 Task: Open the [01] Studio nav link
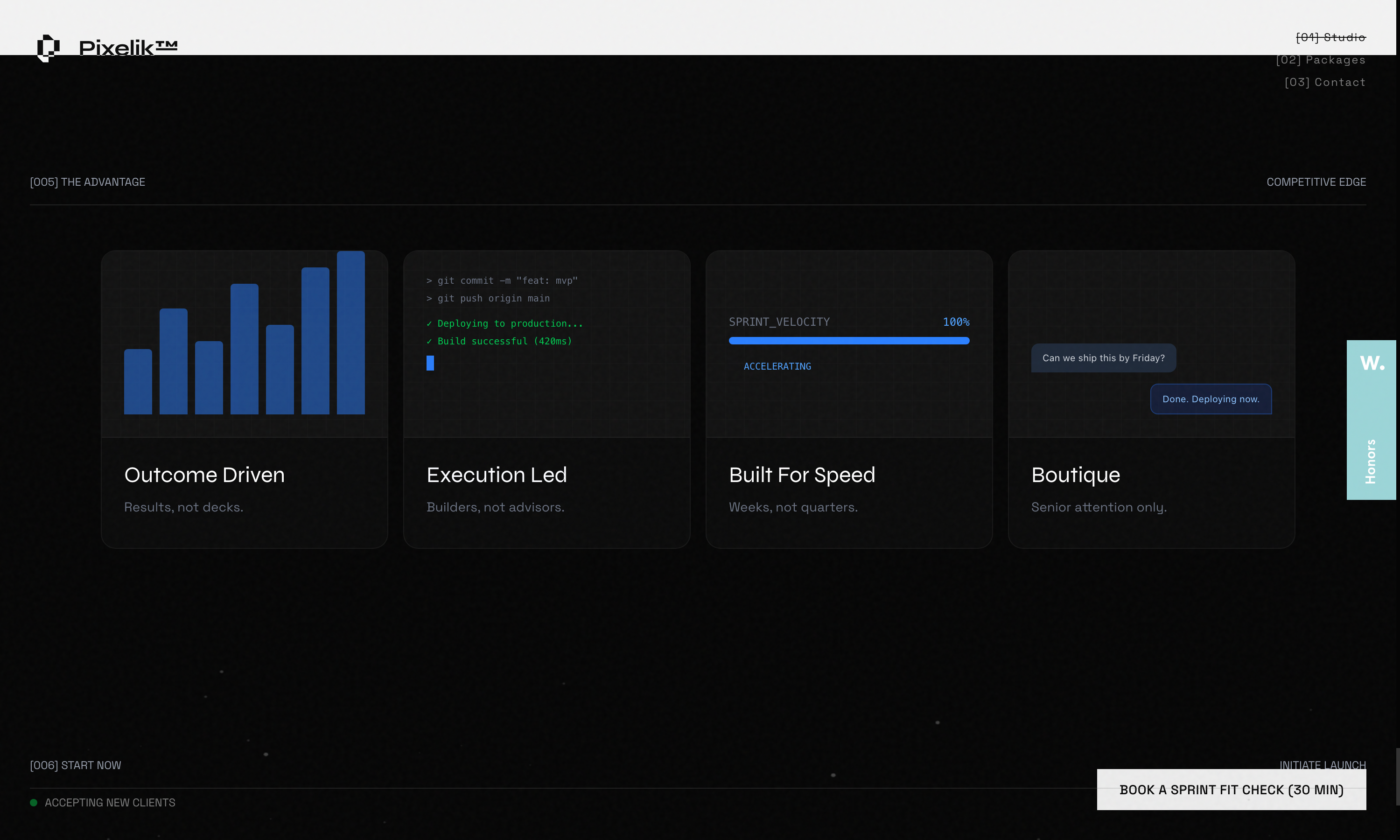(1330, 37)
